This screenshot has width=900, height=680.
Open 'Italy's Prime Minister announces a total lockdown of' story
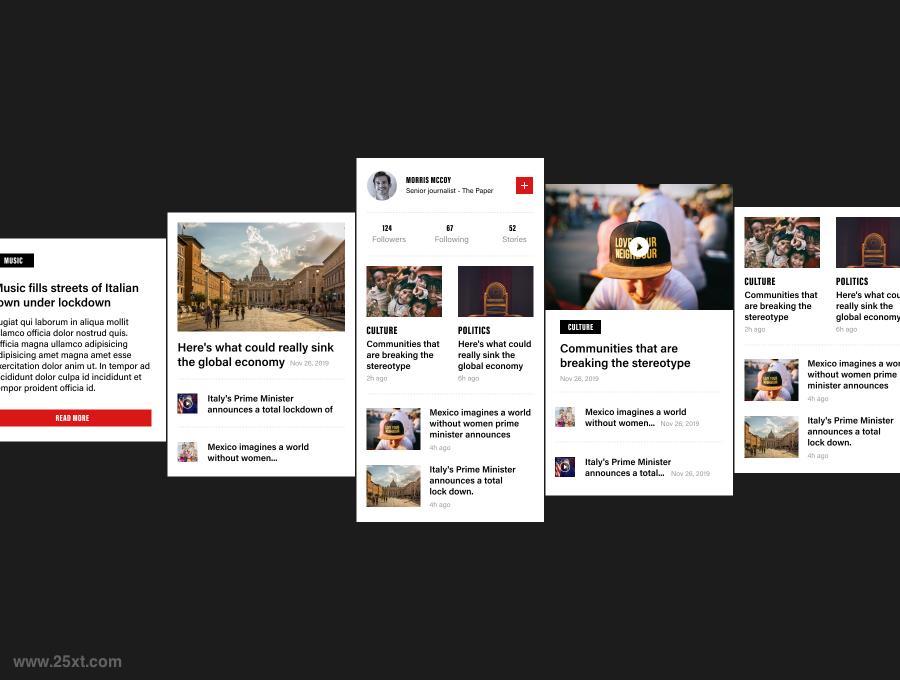pyautogui.click(x=270, y=404)
